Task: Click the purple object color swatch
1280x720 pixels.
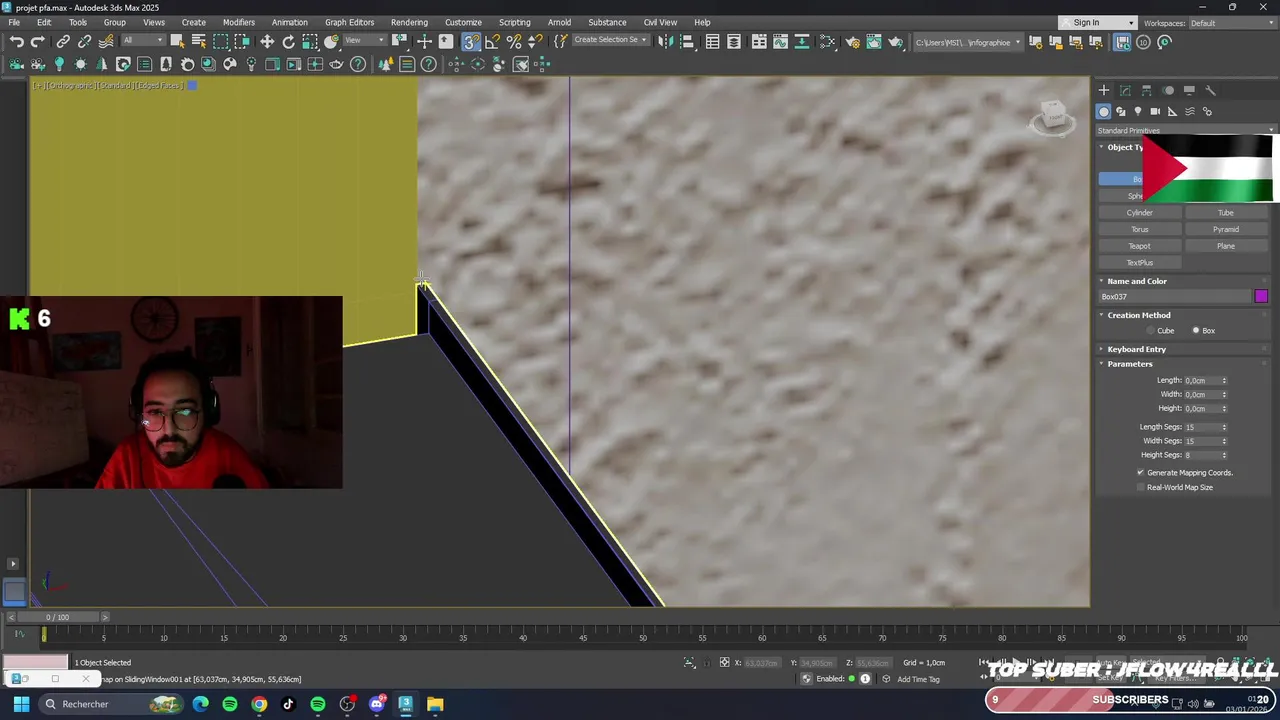Action: [x=1261, y=296]
